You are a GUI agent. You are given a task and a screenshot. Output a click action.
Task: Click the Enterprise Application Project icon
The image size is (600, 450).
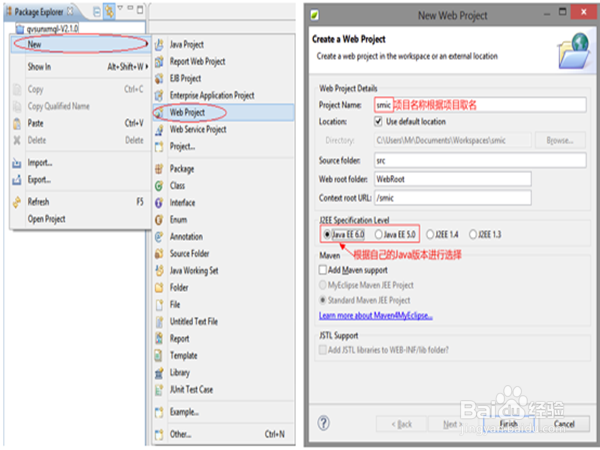pos(159,95)
